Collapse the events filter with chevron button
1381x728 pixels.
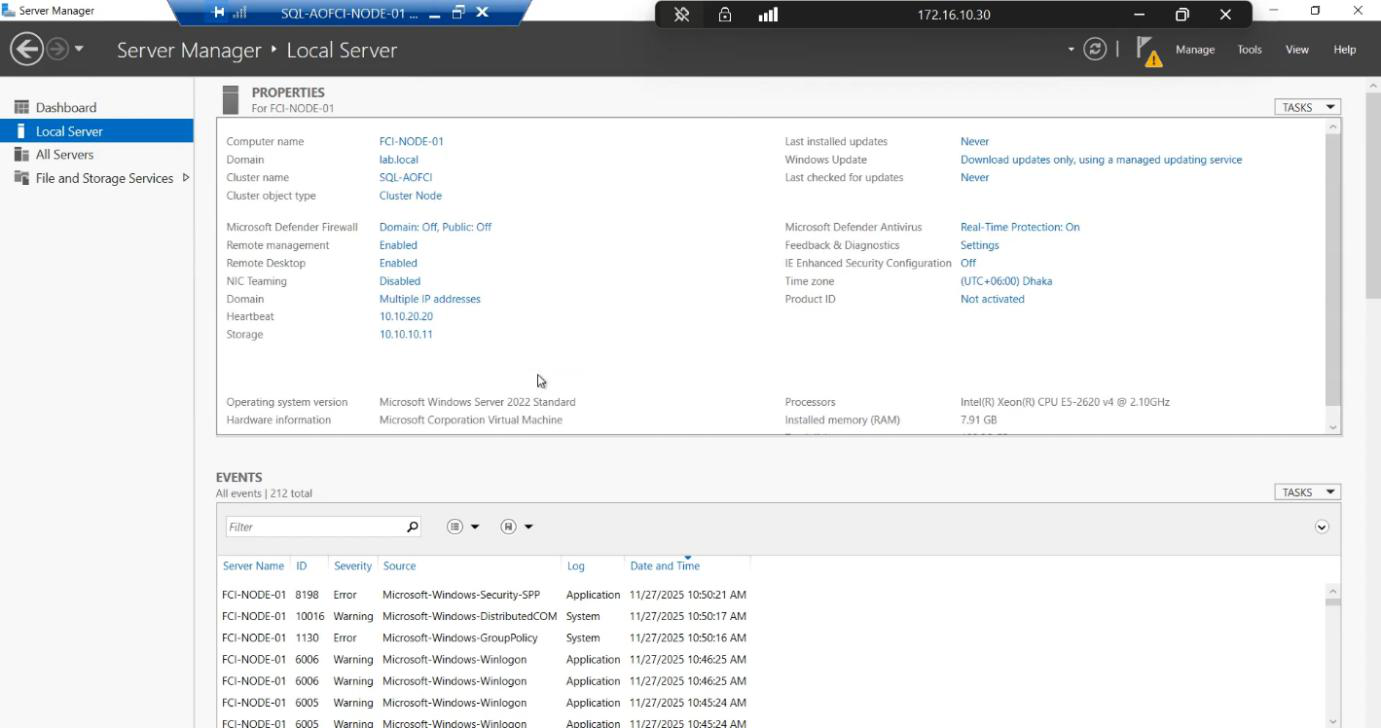[x=1322, y=527]
